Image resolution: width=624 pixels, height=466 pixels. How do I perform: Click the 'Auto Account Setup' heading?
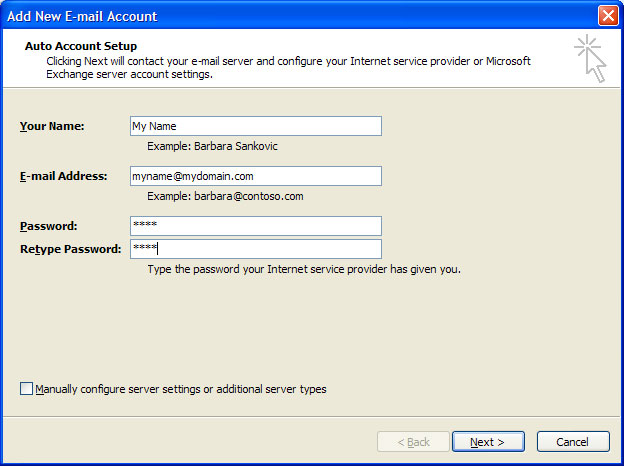coord(81,46)
